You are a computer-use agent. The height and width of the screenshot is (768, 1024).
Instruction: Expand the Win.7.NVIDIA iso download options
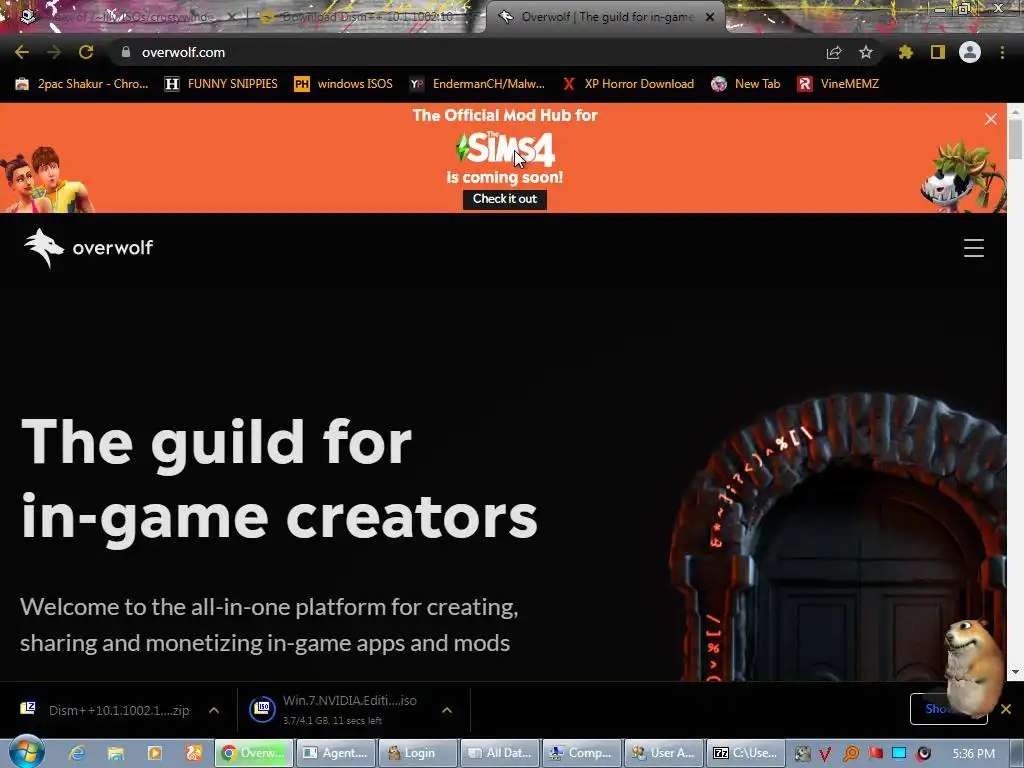447,710
